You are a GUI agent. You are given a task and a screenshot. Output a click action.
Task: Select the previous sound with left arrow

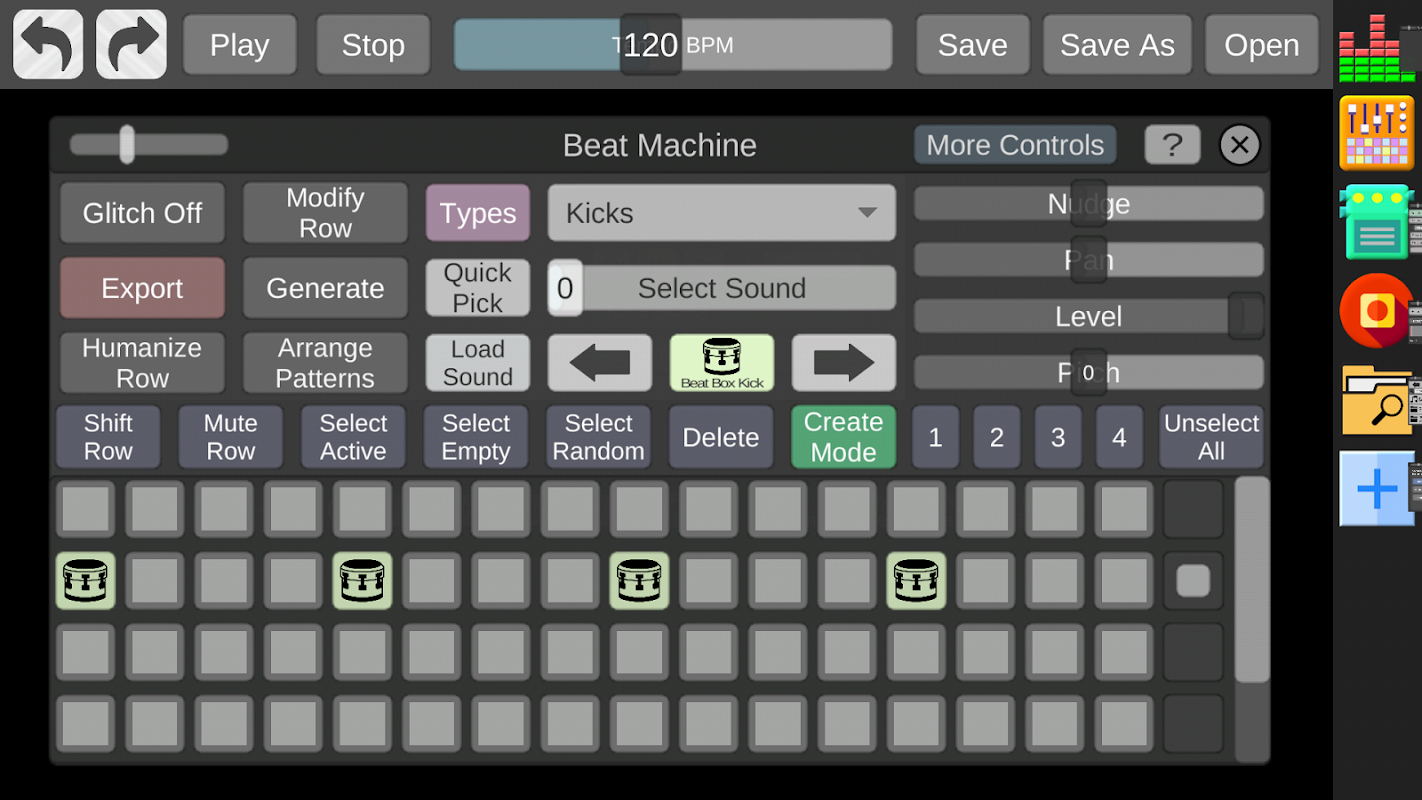(600, 363)
